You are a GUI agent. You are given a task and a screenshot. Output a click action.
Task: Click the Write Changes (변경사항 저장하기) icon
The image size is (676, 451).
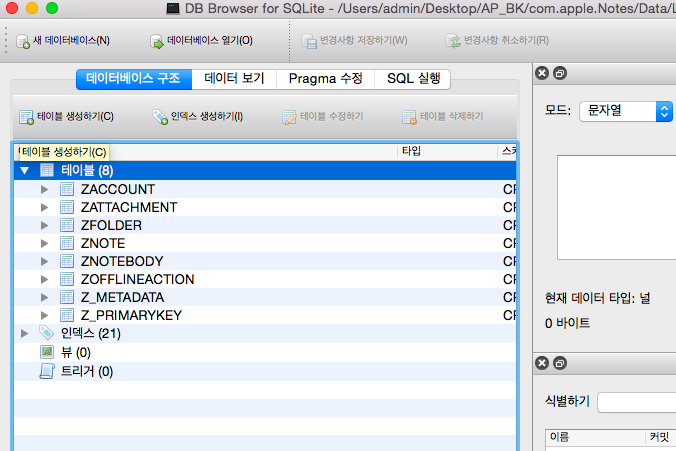coord(309,41)
